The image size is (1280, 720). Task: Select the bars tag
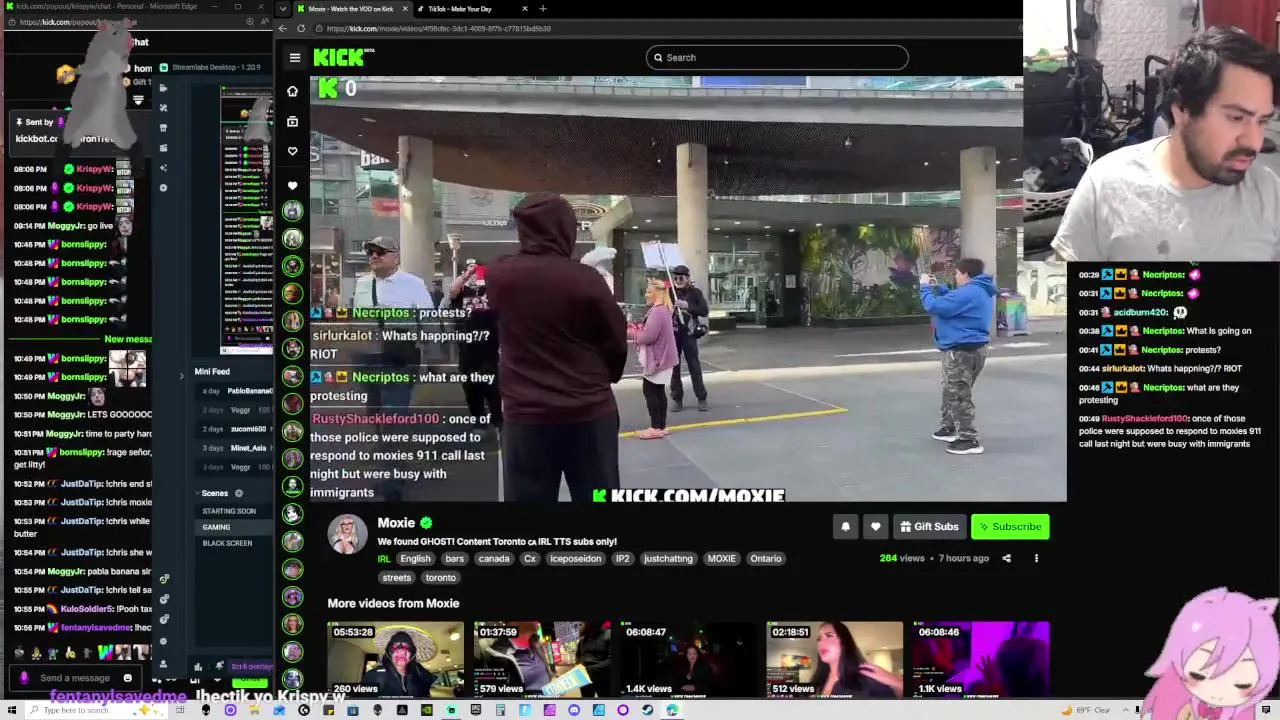tap(455, 559)
